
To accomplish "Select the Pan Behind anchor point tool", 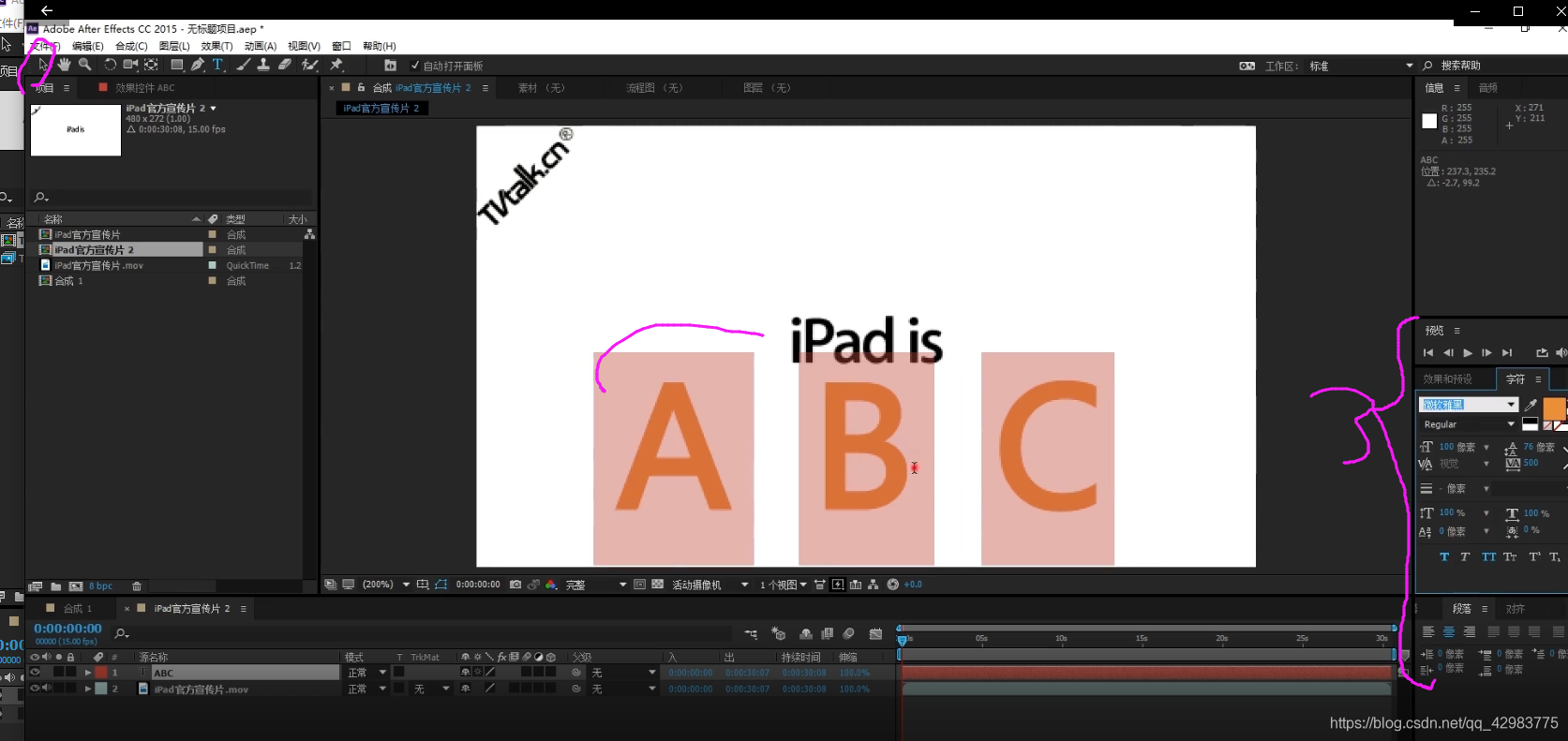I will (151, 65).
